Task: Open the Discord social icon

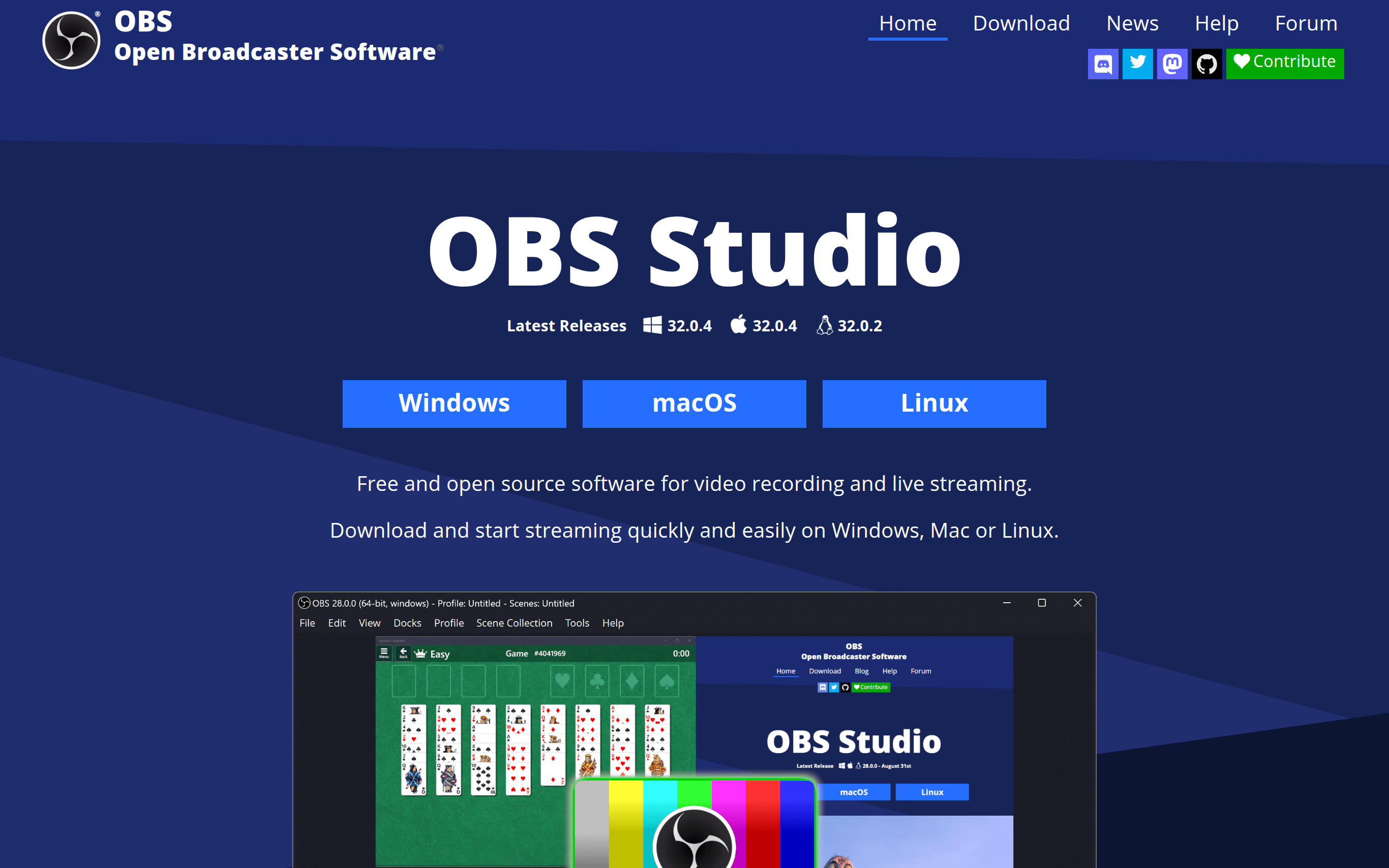Action: pos(1102,64)
